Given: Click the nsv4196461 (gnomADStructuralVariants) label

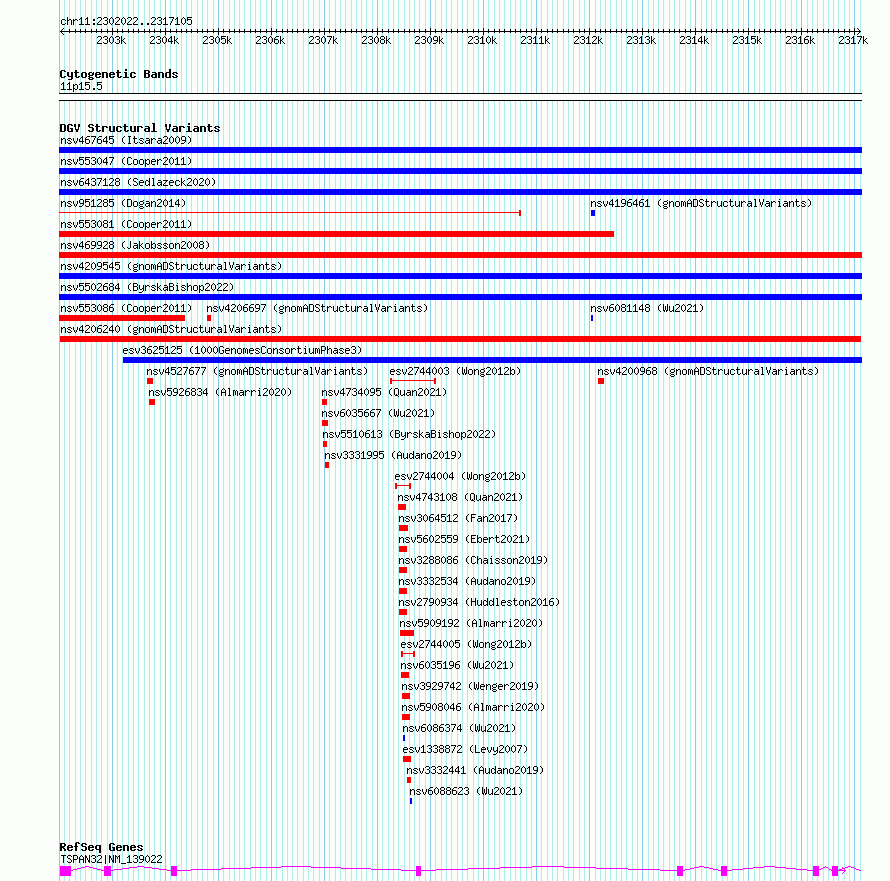Looking at the screenshot, I should [x=701, y=203].
